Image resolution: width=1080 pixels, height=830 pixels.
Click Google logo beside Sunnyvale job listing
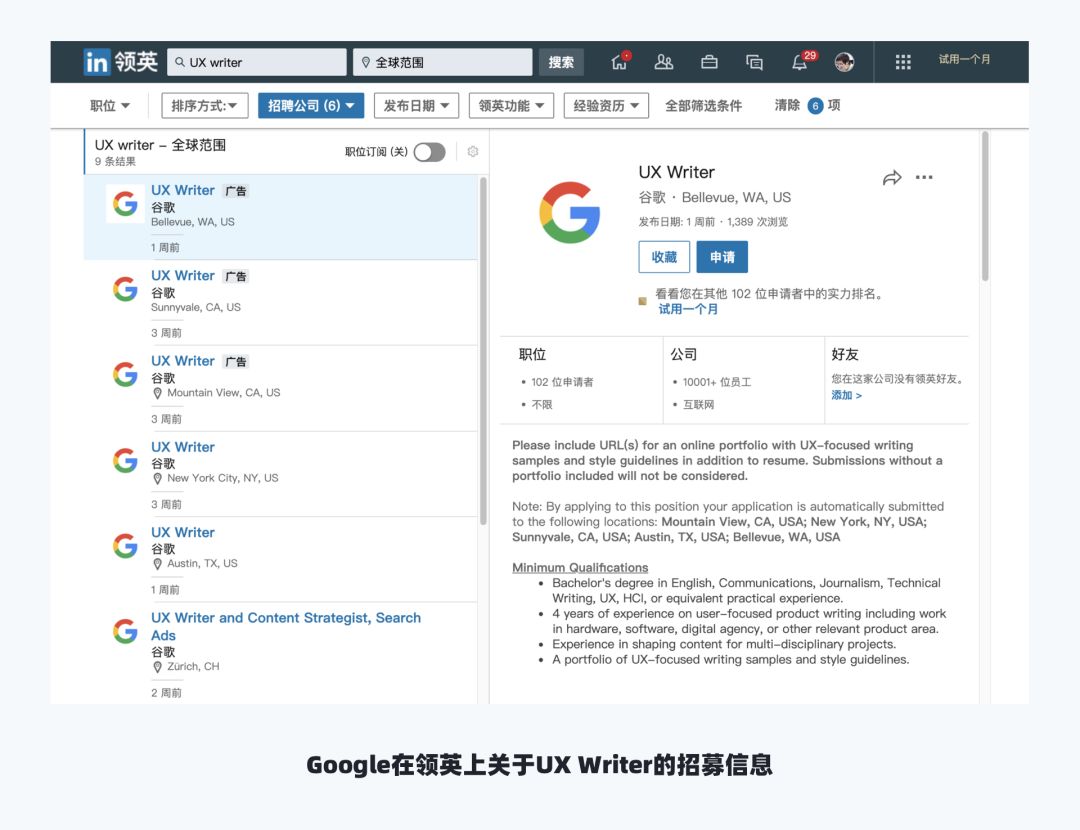click(125, 289)
